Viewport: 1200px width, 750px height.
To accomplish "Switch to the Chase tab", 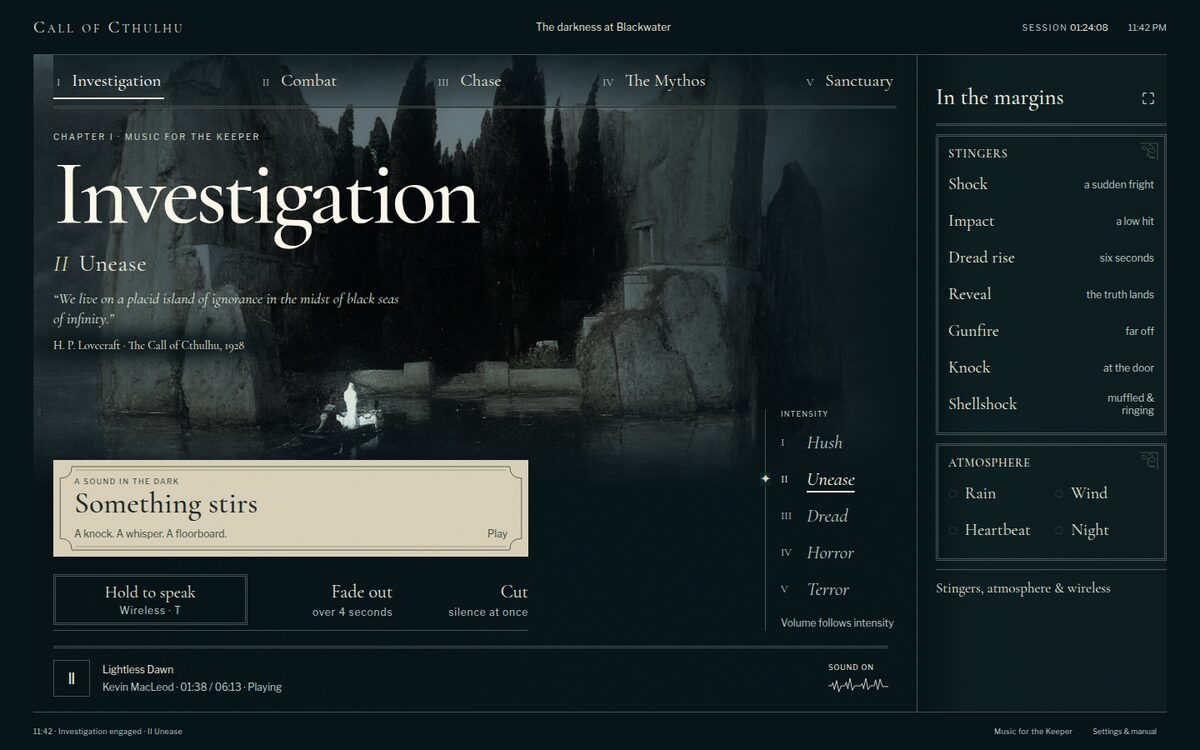I will 470,81.
